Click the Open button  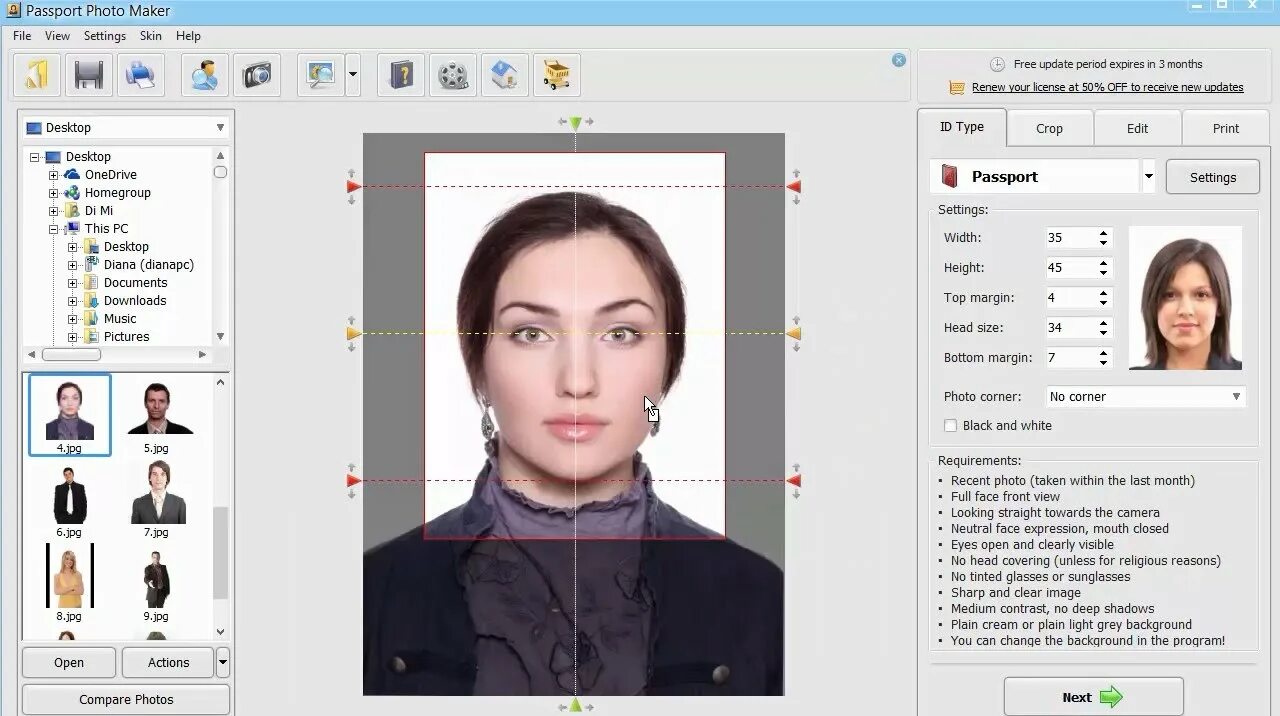[x=69, y=662]
